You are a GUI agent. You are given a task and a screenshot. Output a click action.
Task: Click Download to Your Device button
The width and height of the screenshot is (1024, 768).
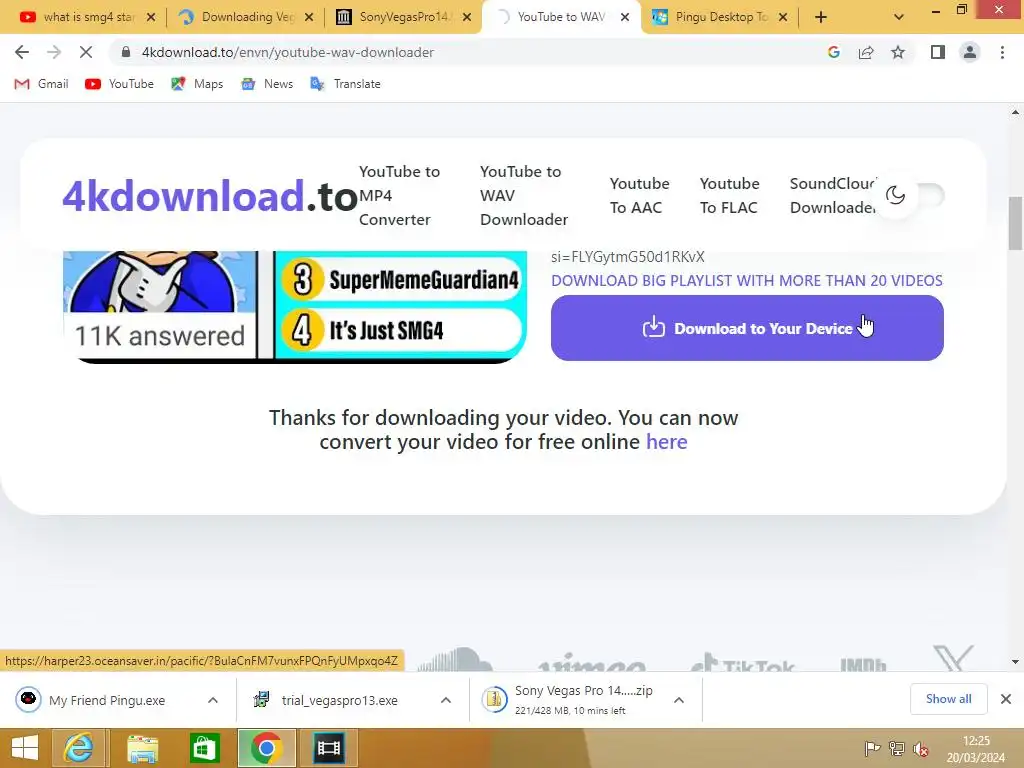click(747, 328)
